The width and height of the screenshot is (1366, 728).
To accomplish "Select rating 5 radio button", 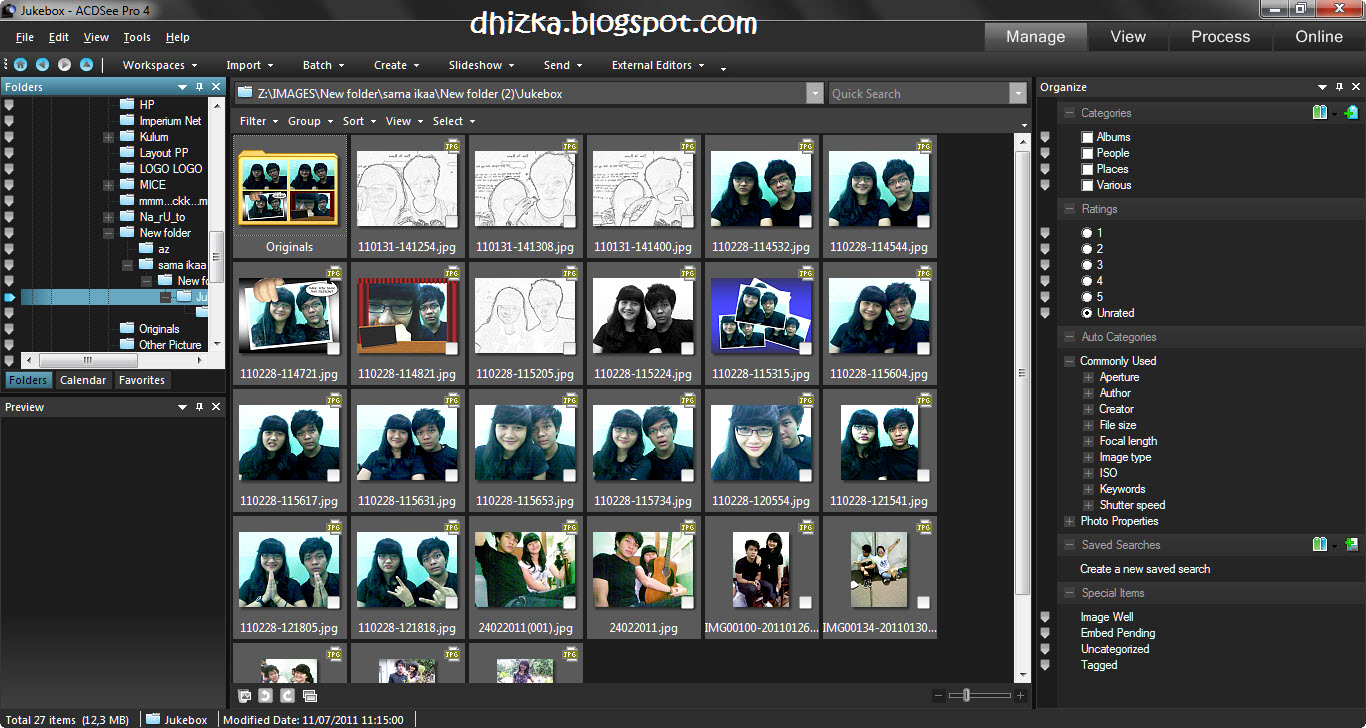I will point(1087,297).
